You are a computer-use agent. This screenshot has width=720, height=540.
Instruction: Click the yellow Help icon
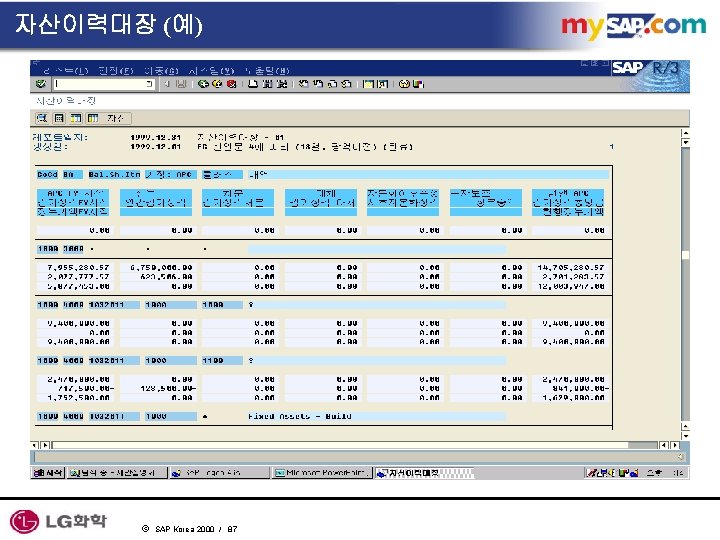click(x=404, y=84)
